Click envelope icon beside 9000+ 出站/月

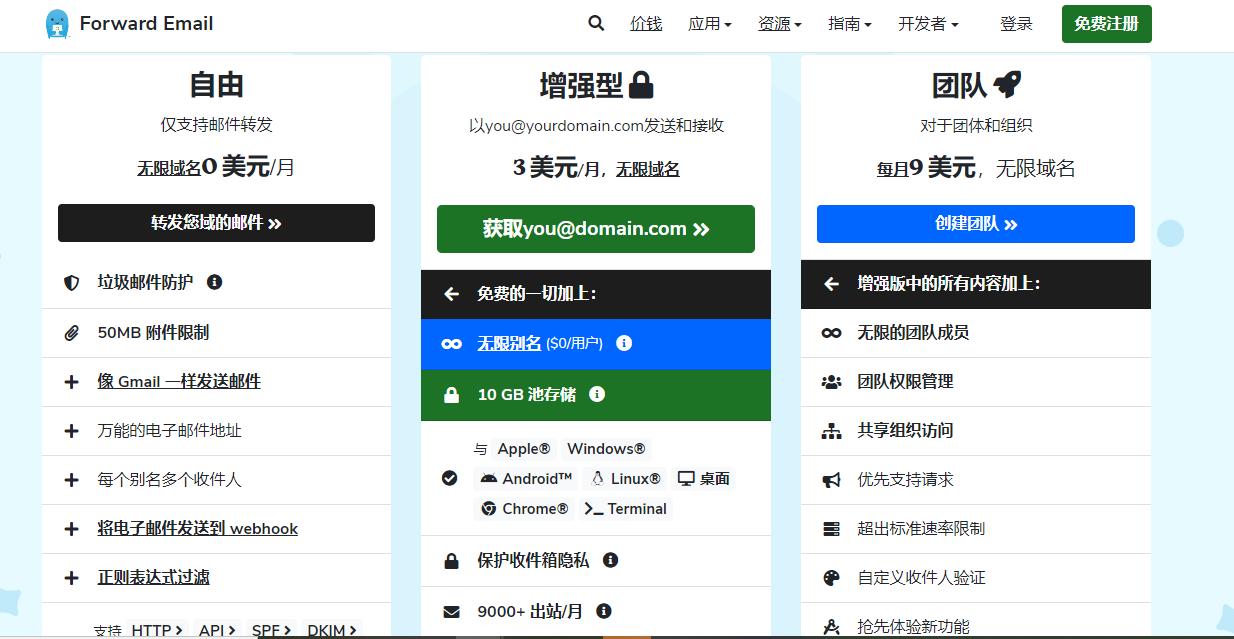pyautogui.click(x=451, y=611)
